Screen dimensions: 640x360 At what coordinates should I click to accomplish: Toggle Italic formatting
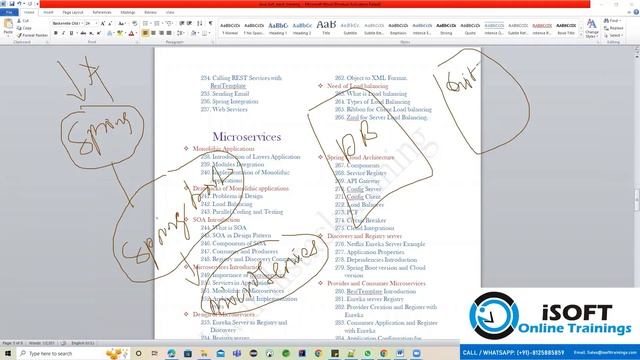64,33
